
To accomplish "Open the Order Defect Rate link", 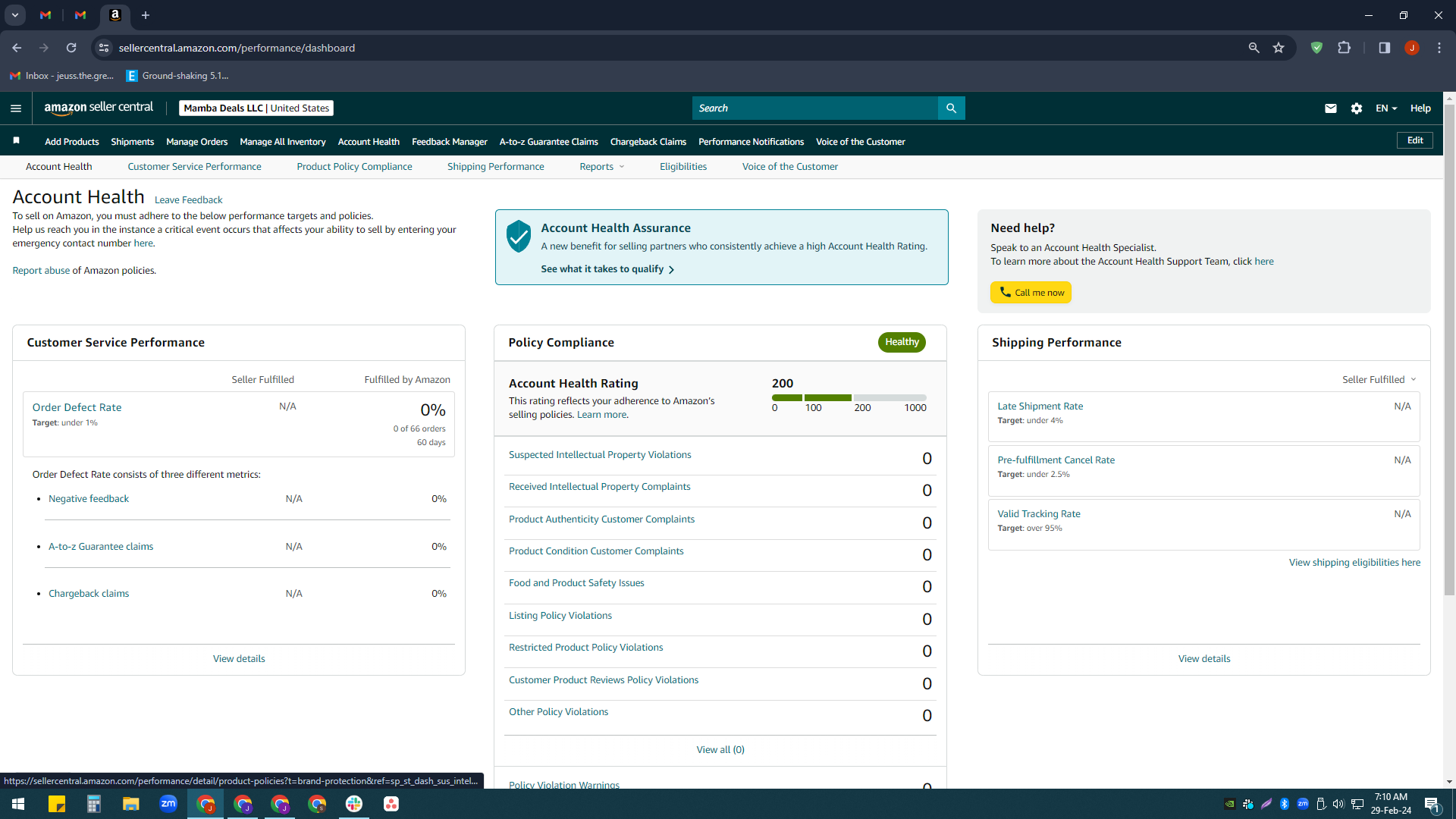I will (x=77, y=407).
